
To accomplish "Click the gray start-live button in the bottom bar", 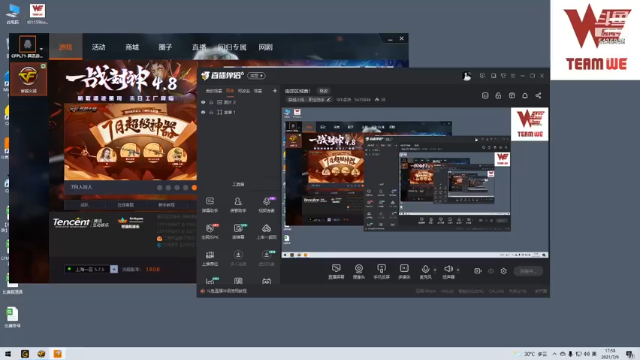I will point(528,271).
